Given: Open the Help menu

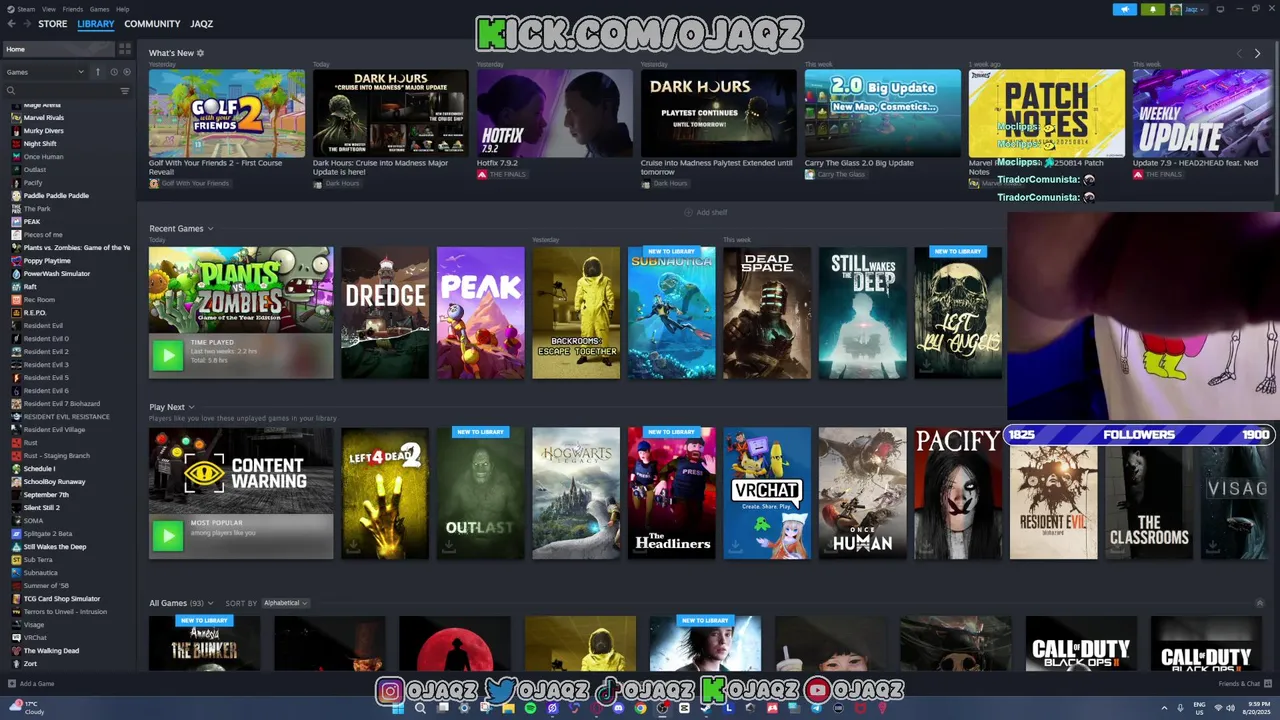Looking at the screenshot, I should [x=122, y=9].
